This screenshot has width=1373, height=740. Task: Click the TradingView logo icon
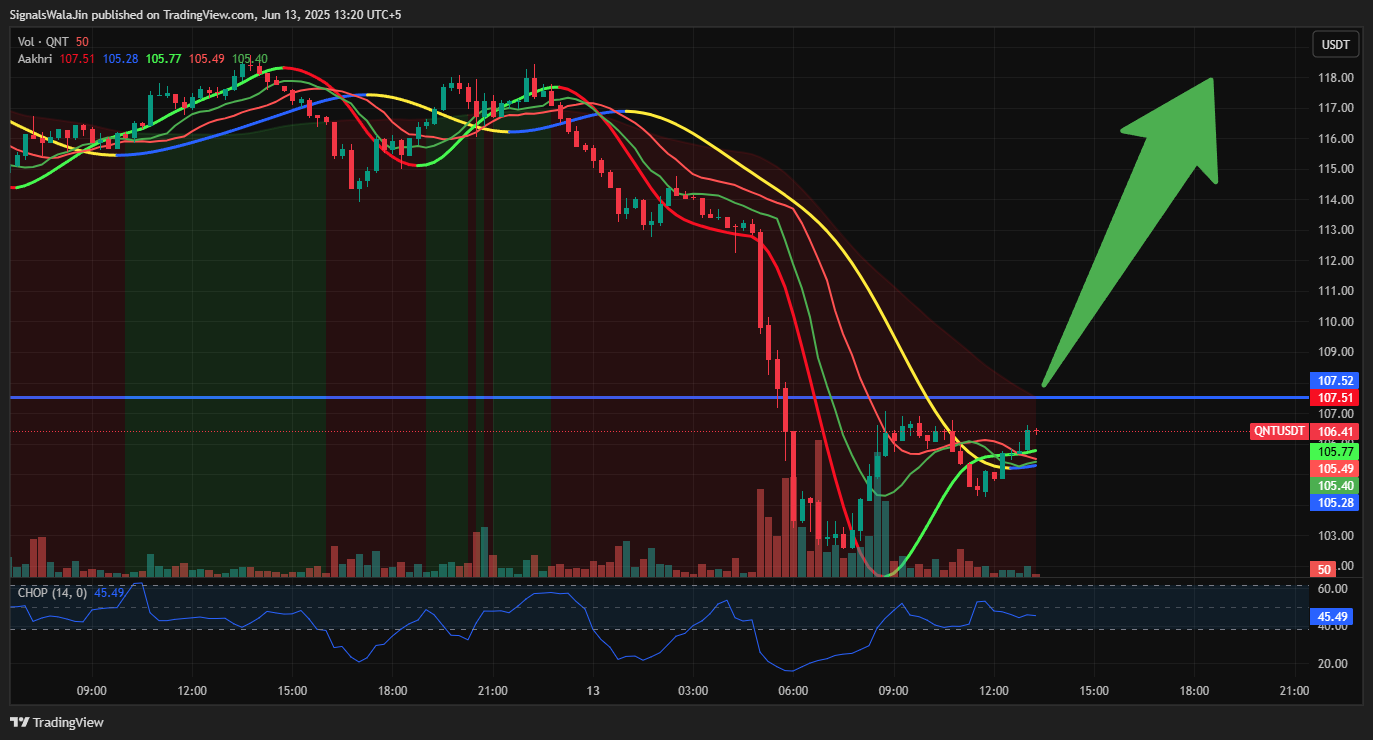point(20,722)
